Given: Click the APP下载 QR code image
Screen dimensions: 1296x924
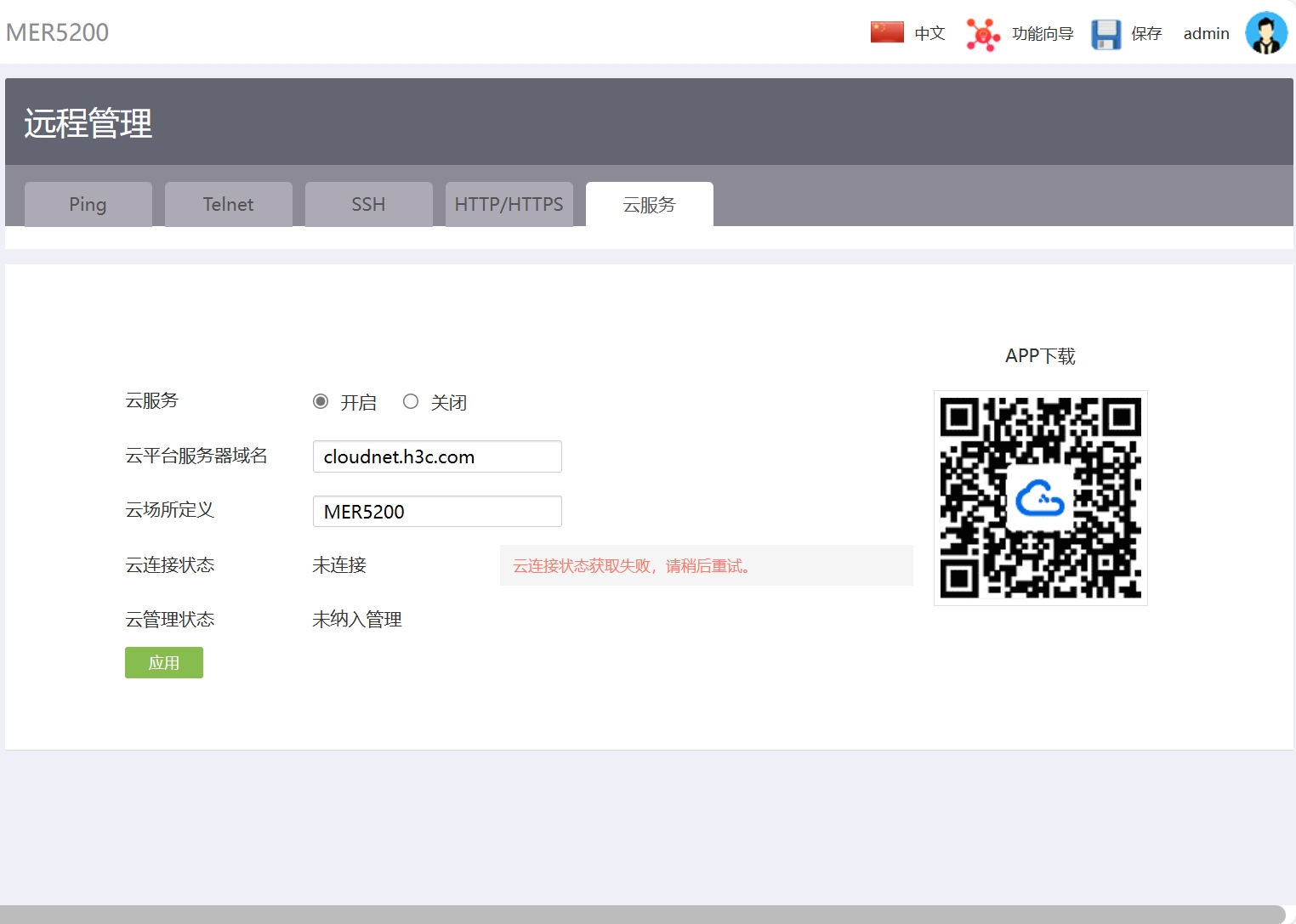Looking at the screenshot, I should [1041, 498].
